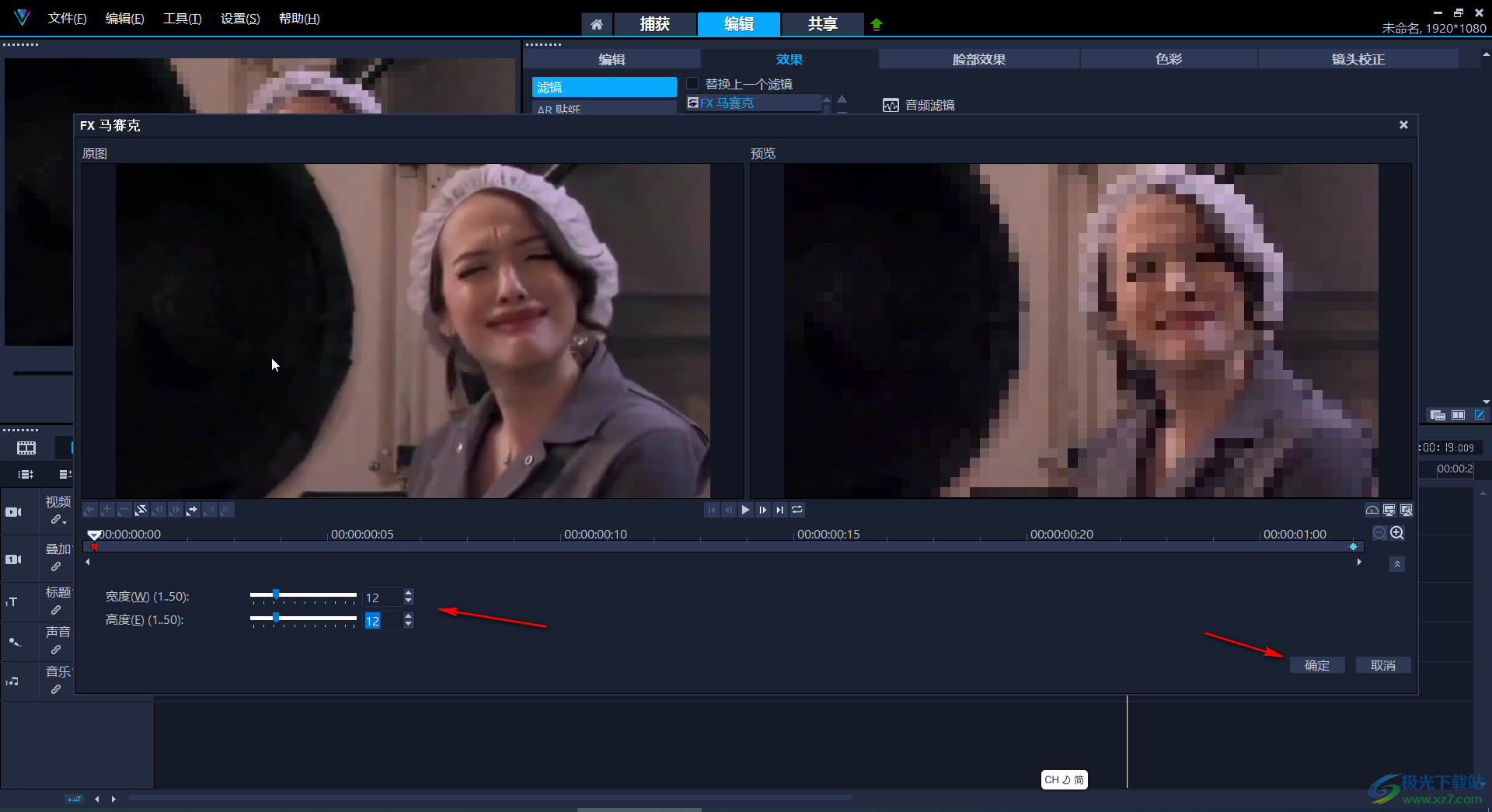Image resolution: width=1492 pixels, height=812 pixels.
Task: Click the start keyframe red diamond
Action: point(94,546)
